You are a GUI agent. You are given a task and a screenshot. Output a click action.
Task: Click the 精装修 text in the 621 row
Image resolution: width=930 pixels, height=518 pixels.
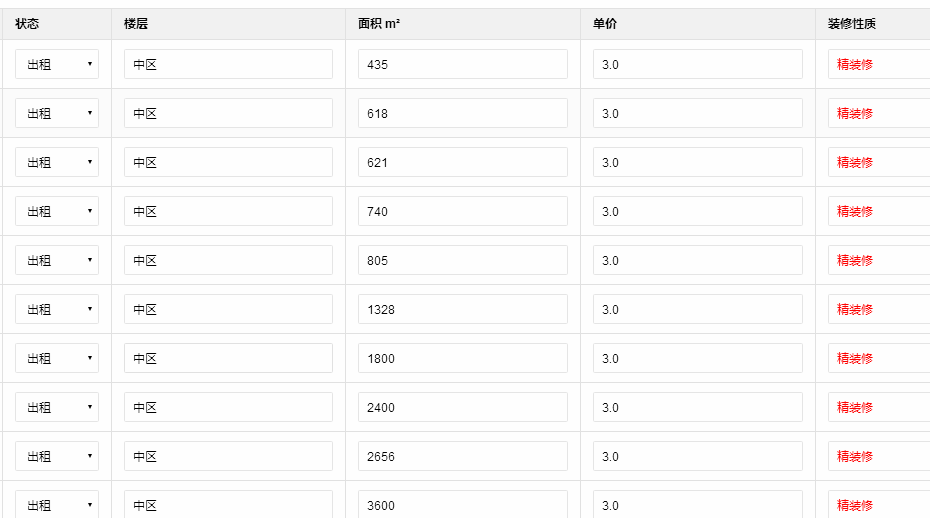pos(855,162)
